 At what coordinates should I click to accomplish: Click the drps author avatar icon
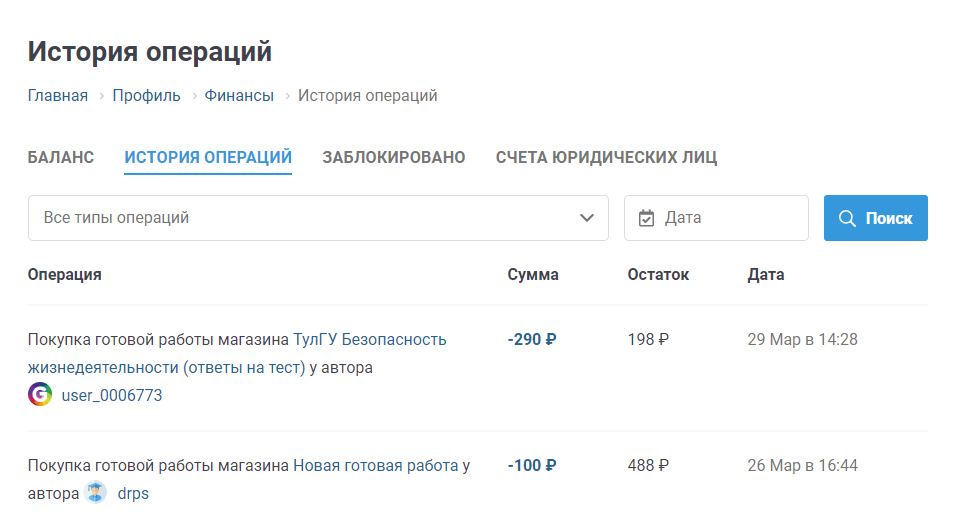(96, 492)
